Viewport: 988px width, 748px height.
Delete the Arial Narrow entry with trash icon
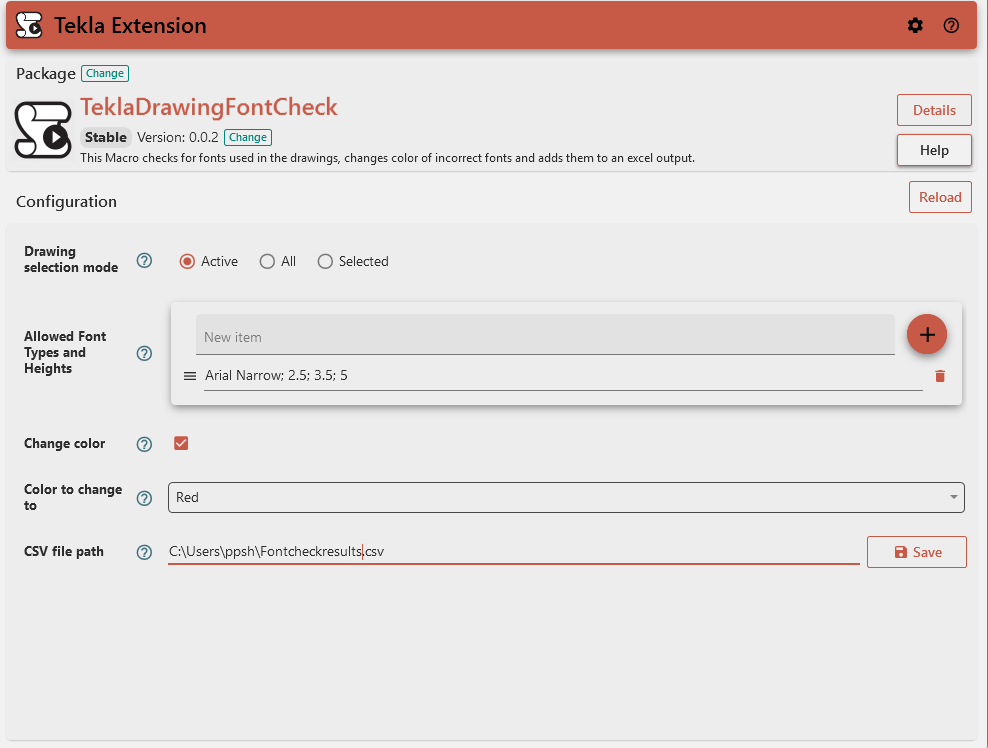click(x=939, y=376)
